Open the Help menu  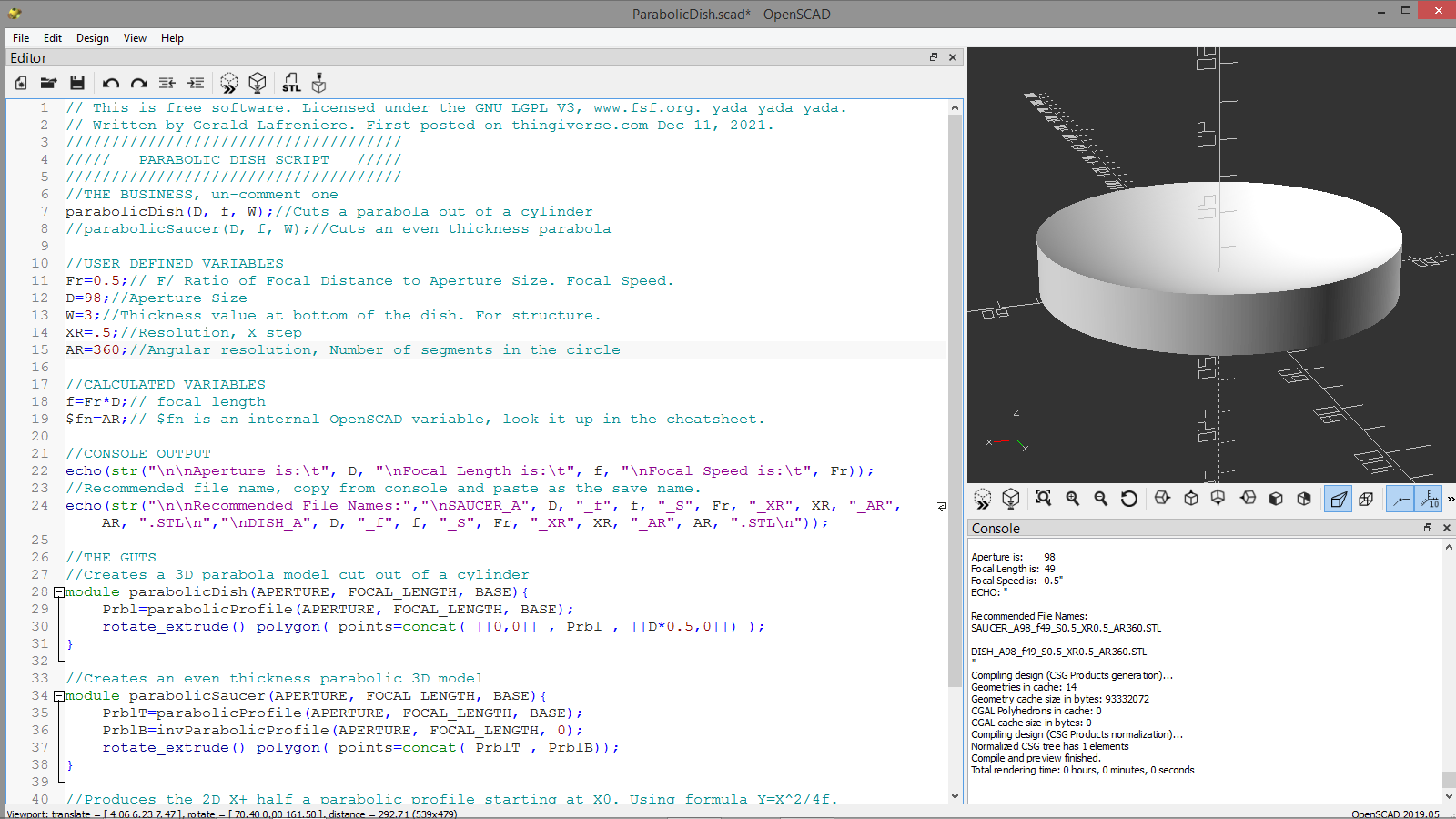[x=172, y=38]
